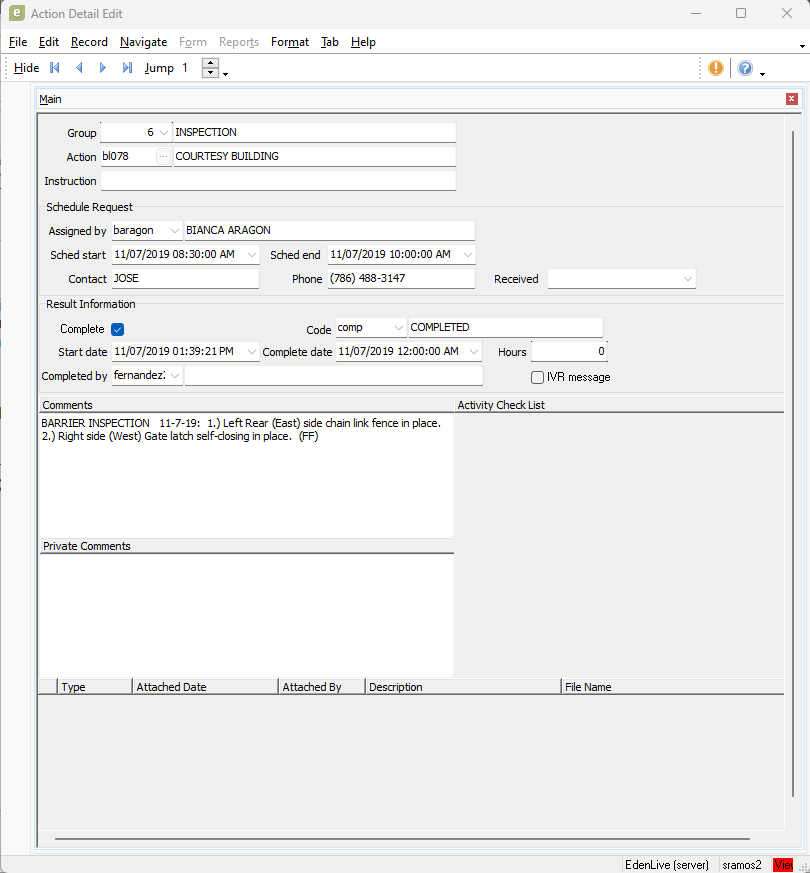Click the Jump button

click(x=159, y=68)
